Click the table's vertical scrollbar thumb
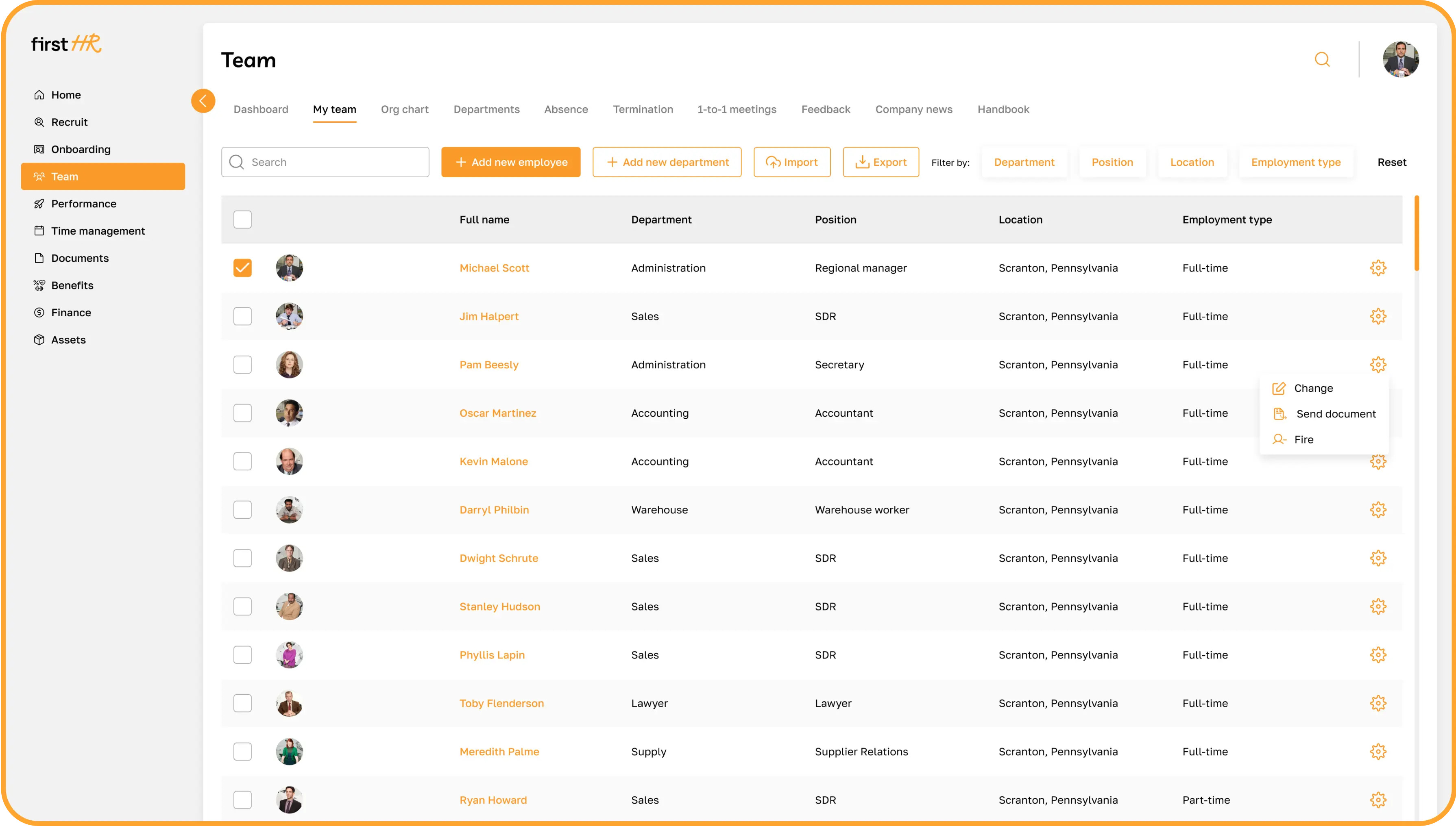Image resolution: width=1456 pixels, height=826 pixels. coord(1416,233)
